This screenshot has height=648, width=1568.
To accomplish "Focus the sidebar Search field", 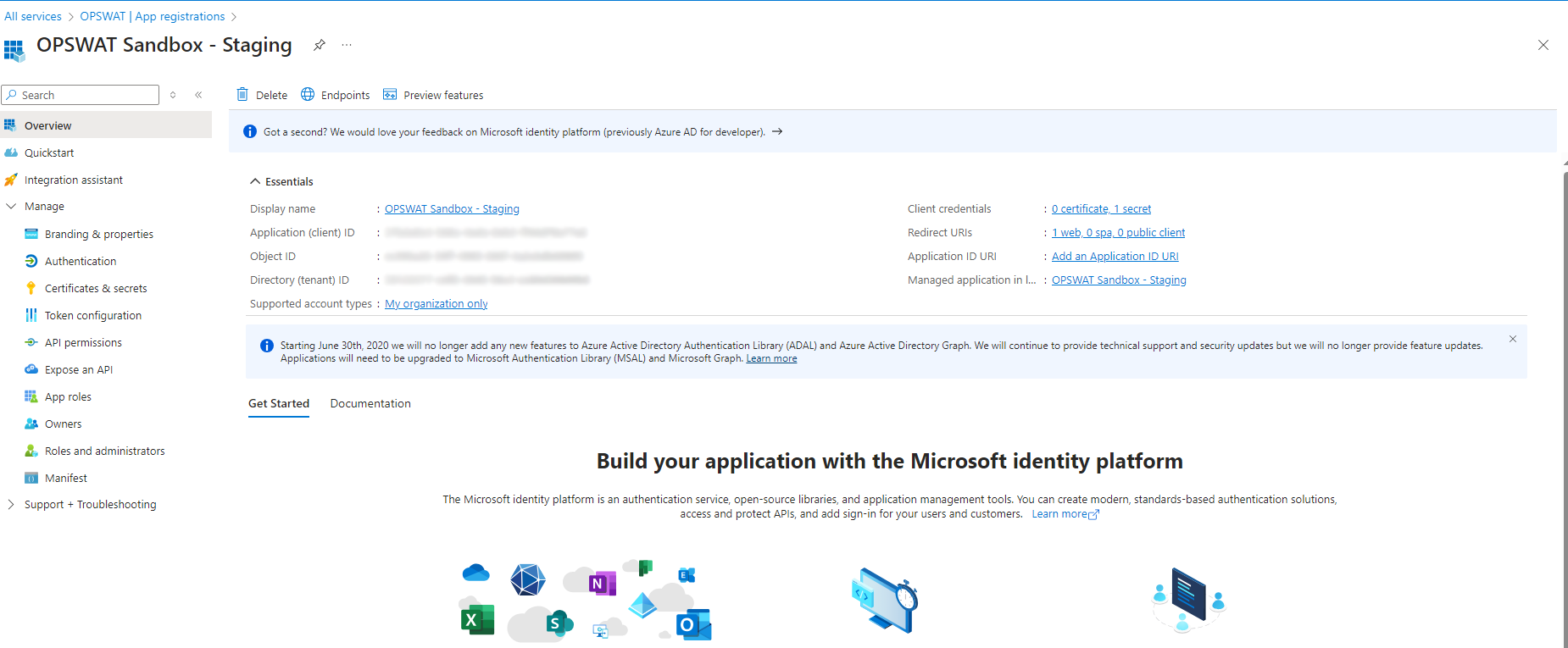I will (81, 95).
